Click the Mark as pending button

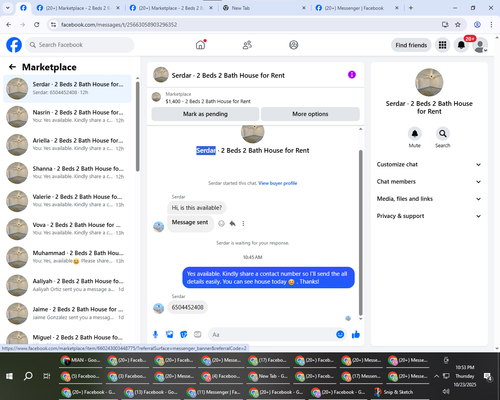pyautogui.click(x=205, y=114)
